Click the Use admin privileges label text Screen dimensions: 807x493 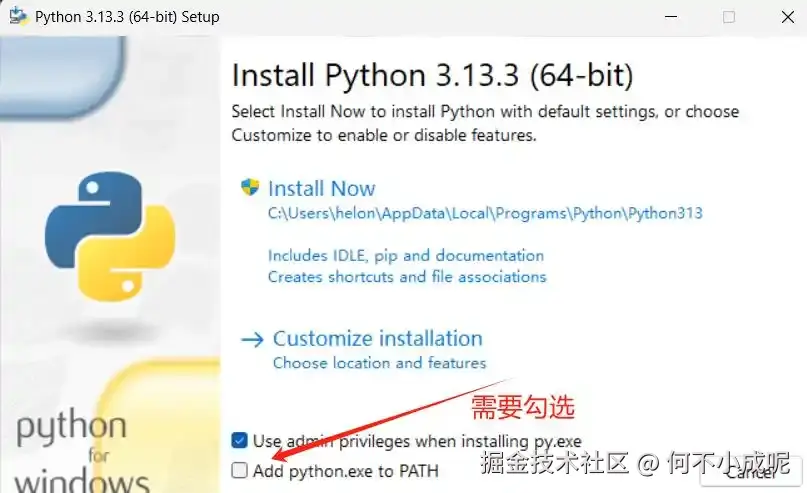click(417, 442)
